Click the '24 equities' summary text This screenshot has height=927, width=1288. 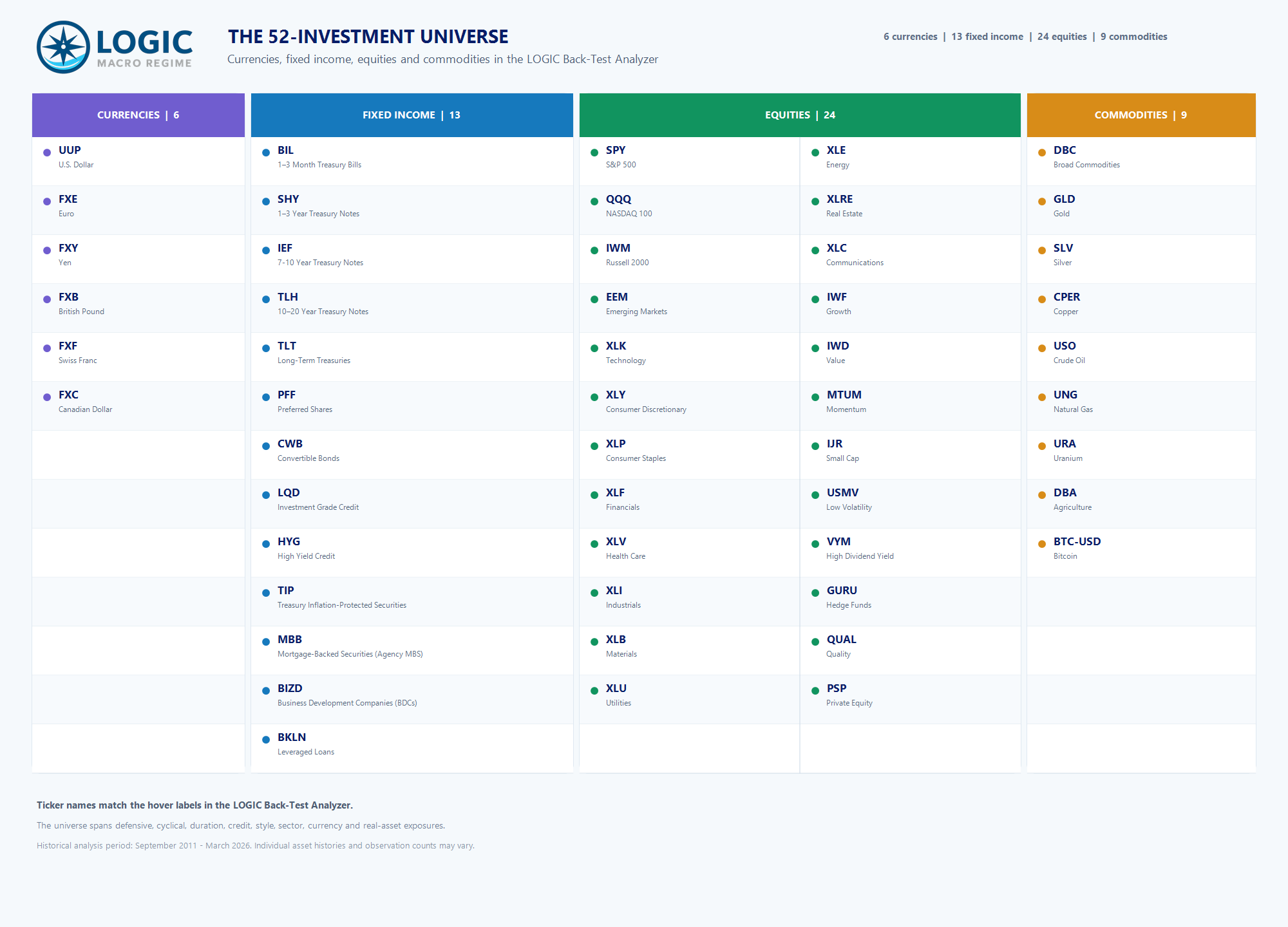[x=1062, y=37]
